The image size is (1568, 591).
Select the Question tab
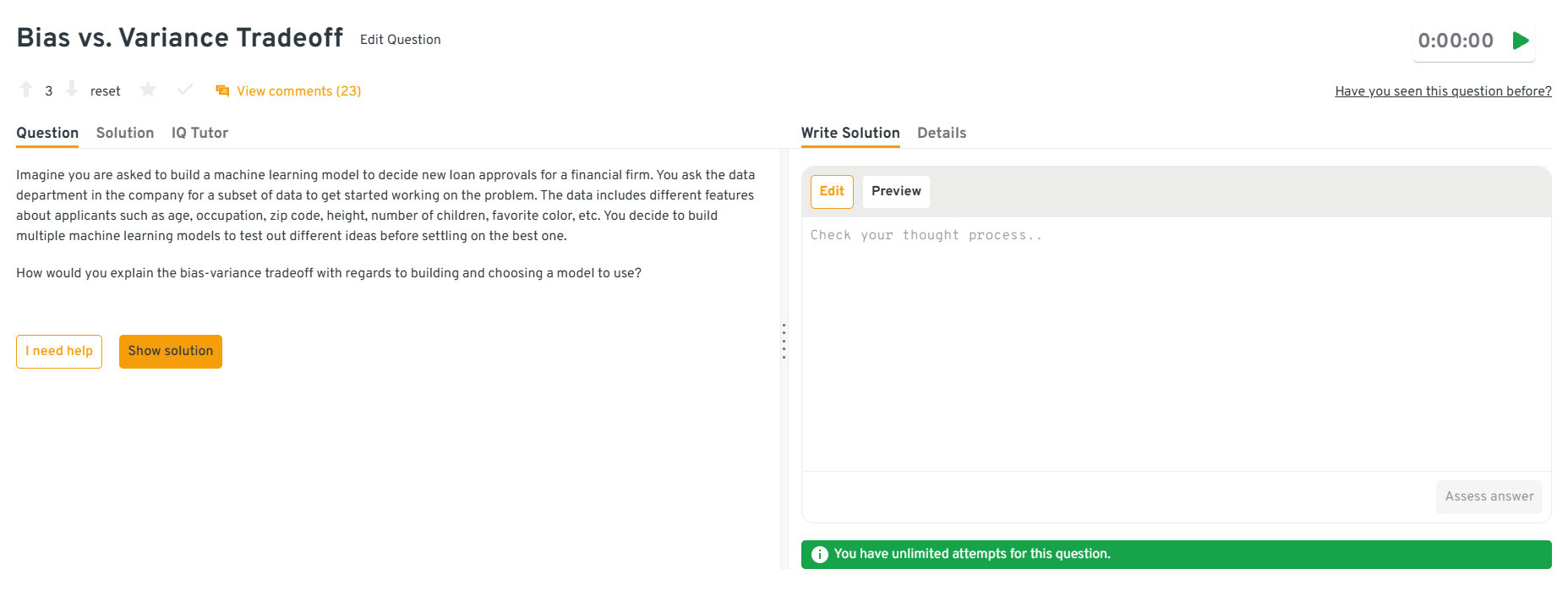pos(47,133)
